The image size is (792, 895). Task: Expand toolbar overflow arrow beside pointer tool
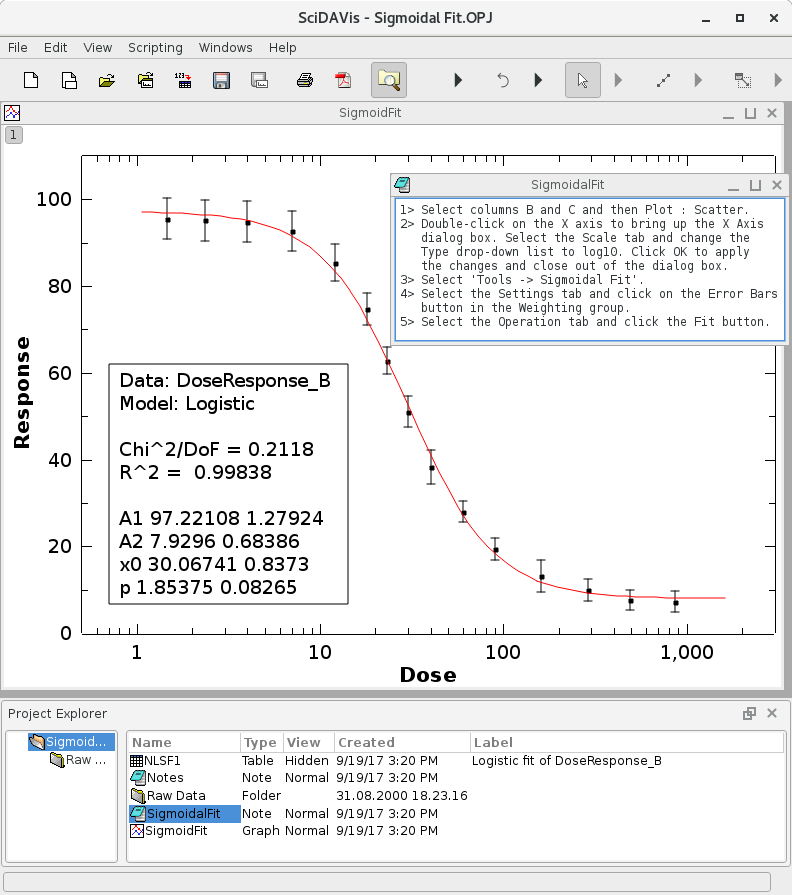point(618,80)
